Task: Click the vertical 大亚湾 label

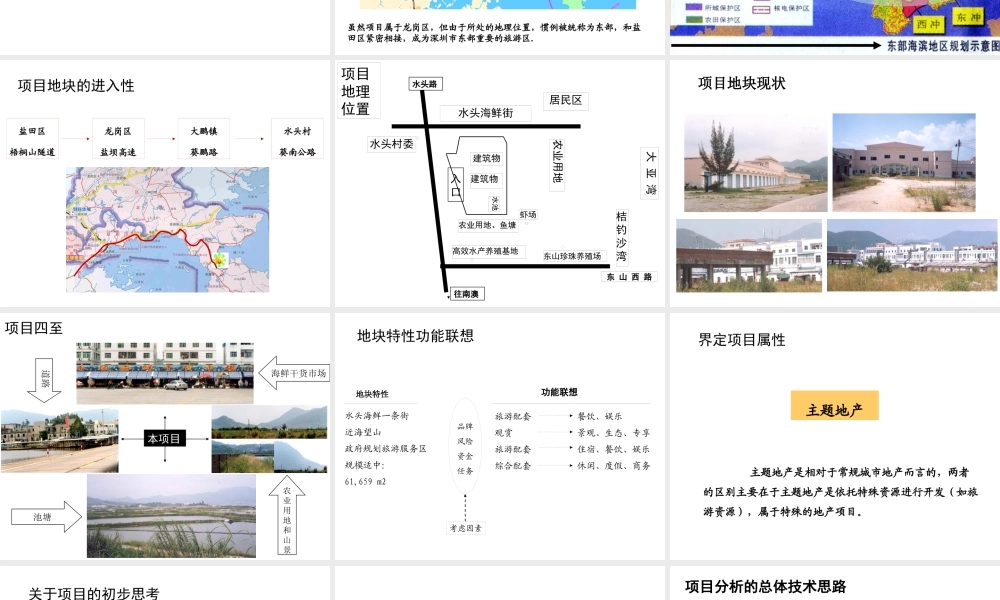Action: coord(649,173)
